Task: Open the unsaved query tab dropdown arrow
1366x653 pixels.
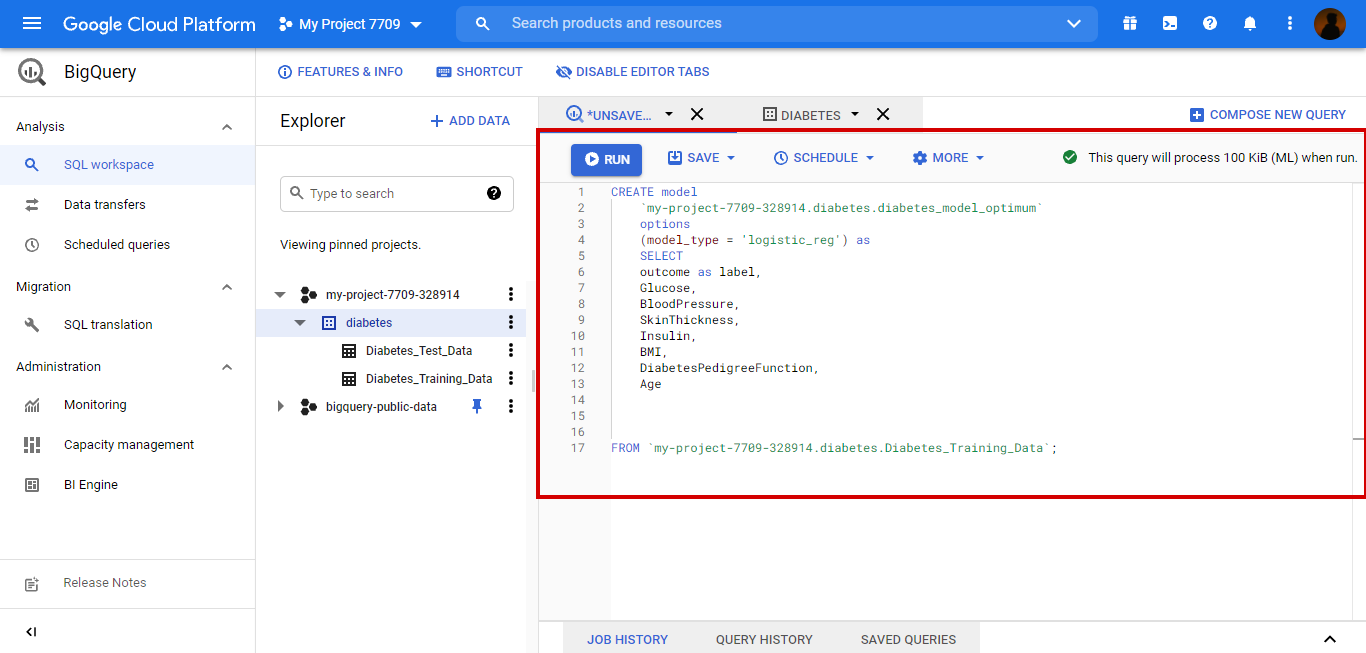Action: (x=669, y=114)
